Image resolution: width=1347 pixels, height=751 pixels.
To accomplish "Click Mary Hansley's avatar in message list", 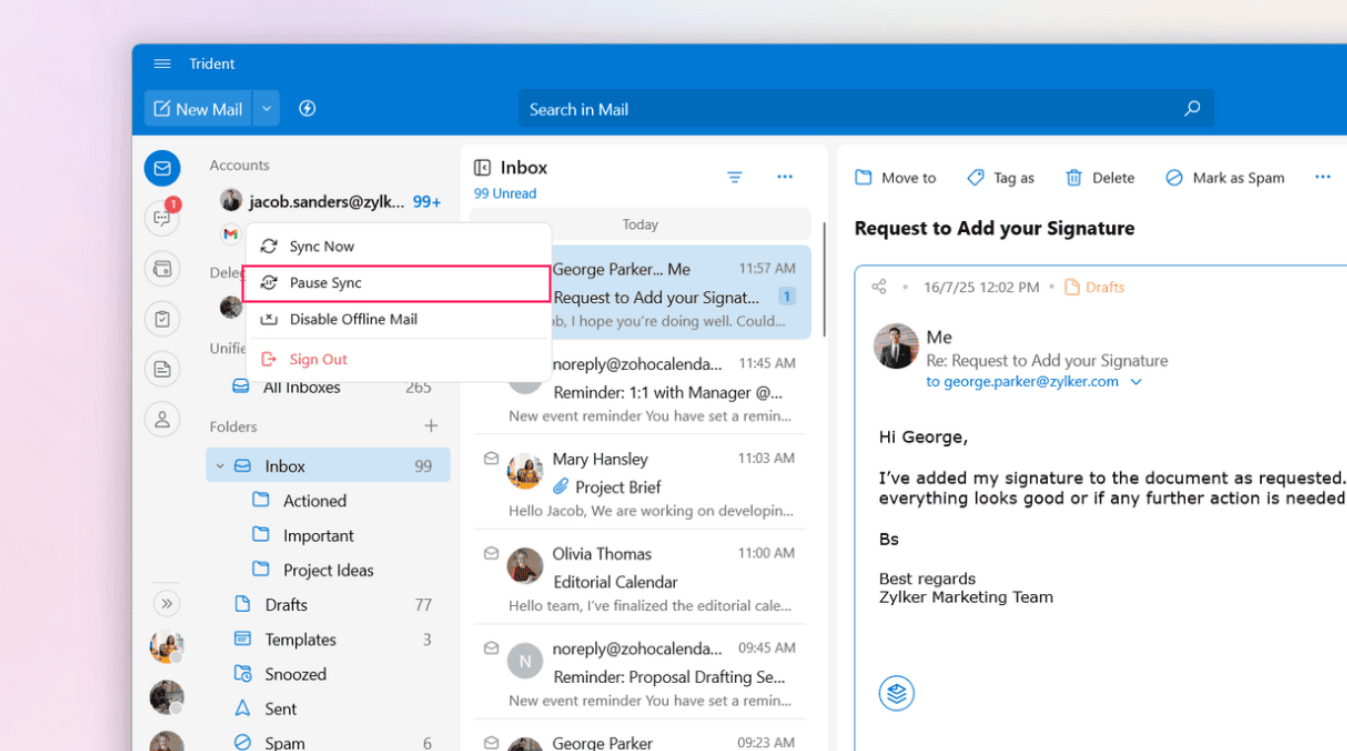I will 525,471.
